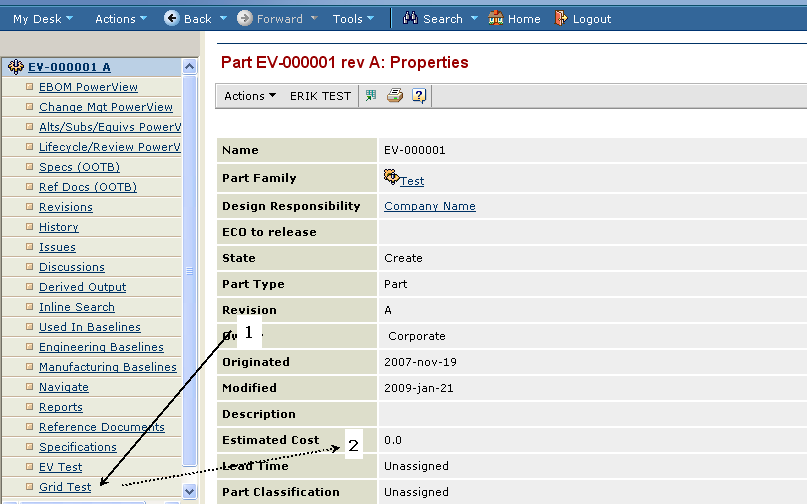This screenshot has height=504, width=807.
Task: Open the My Desk dropdown menu
Action: click(42, 18)
